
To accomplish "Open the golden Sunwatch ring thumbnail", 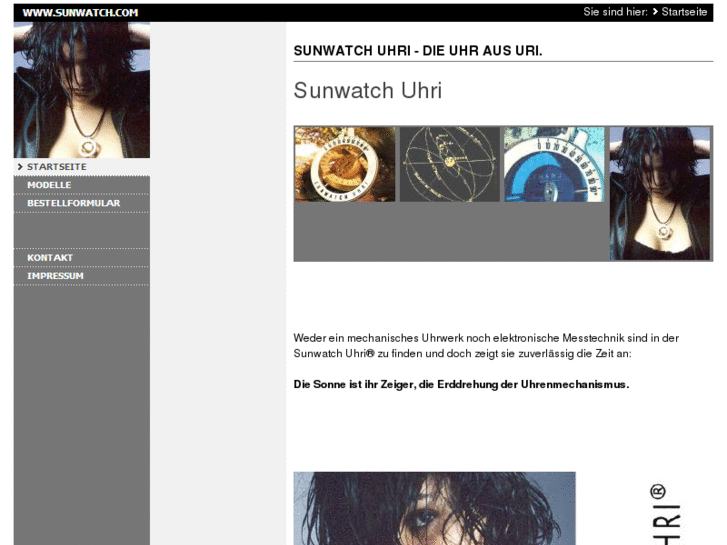I will 345,164.
